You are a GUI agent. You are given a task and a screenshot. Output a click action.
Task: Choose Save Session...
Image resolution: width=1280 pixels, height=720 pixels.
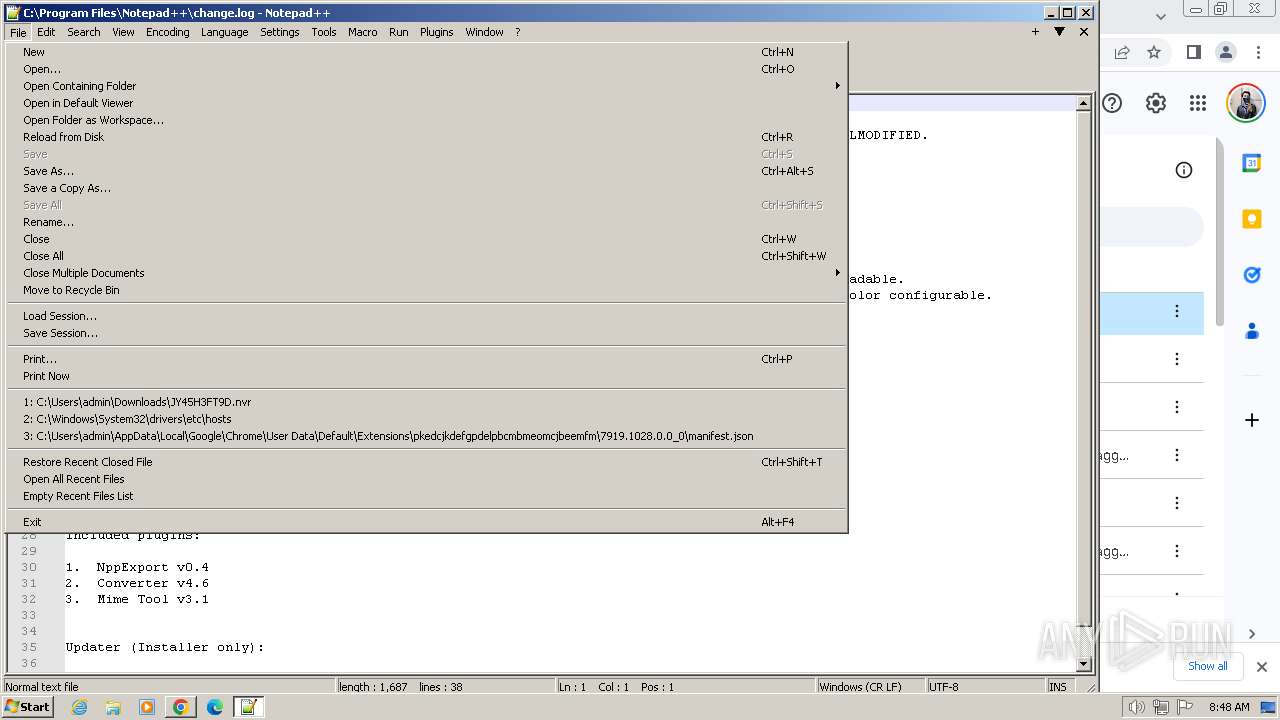point(427,333)
